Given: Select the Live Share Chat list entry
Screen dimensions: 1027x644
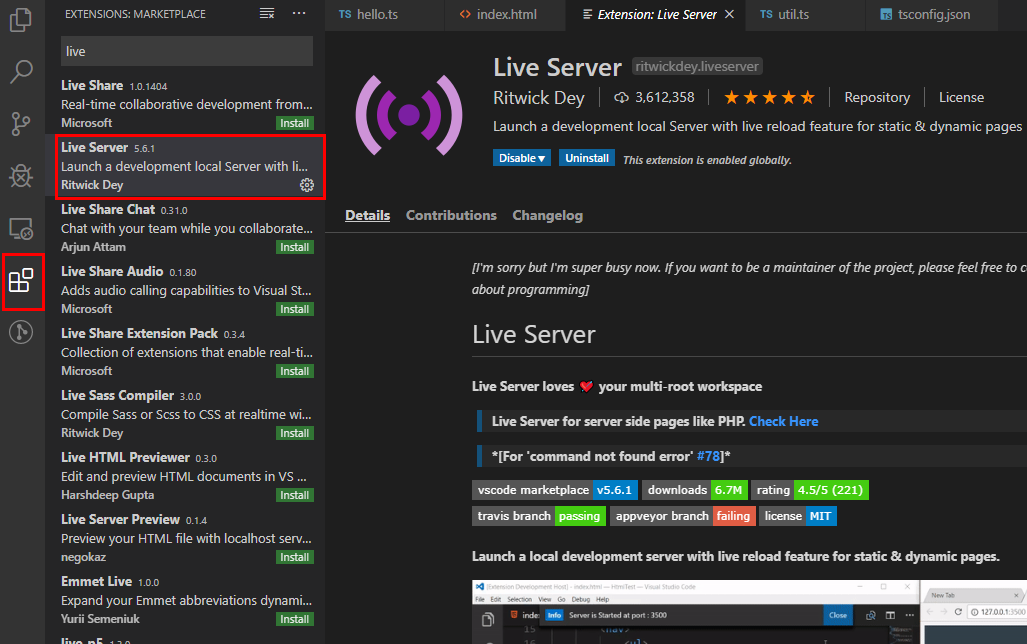Looking at the screenshot, I should [185, 228].
